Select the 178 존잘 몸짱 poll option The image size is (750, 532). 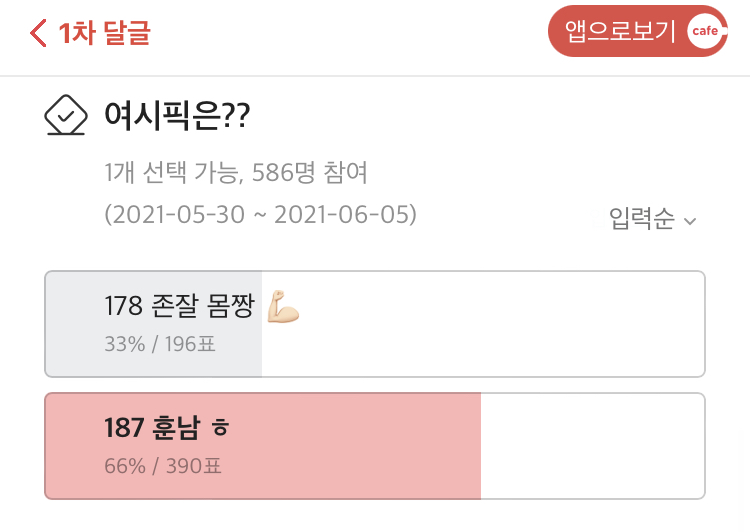click(x=185, y=308)
